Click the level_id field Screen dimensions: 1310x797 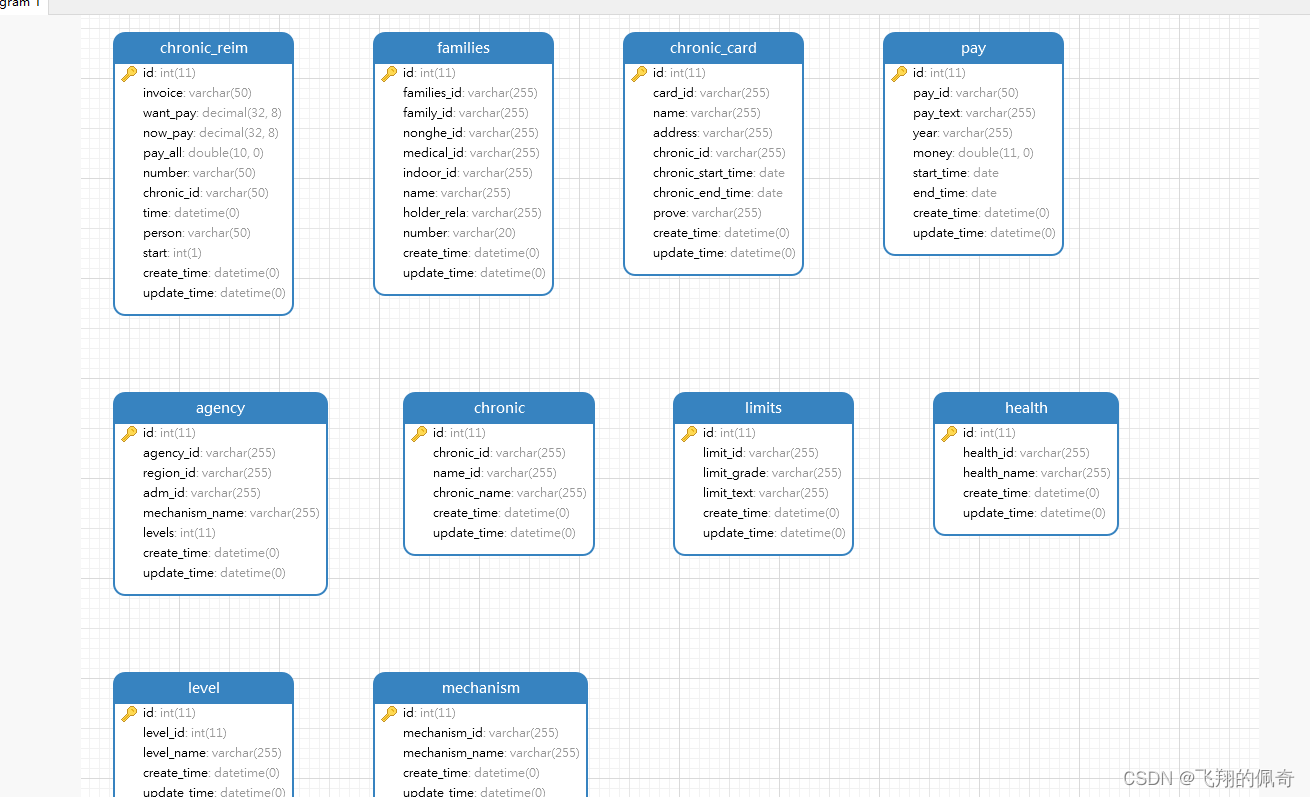point(185,733)
